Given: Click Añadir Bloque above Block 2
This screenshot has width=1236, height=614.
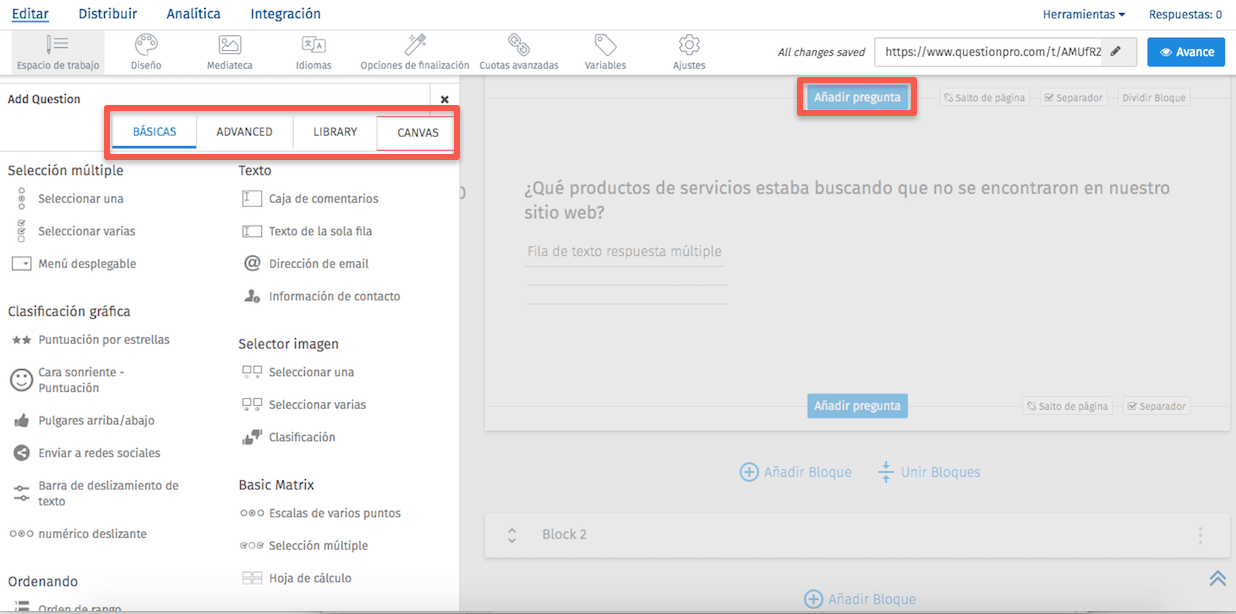Looking at the screenshot, I should 796,472.
